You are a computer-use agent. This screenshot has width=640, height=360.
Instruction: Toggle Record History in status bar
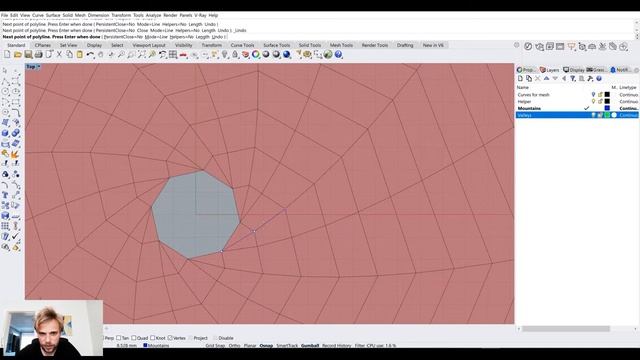(336, 345)
